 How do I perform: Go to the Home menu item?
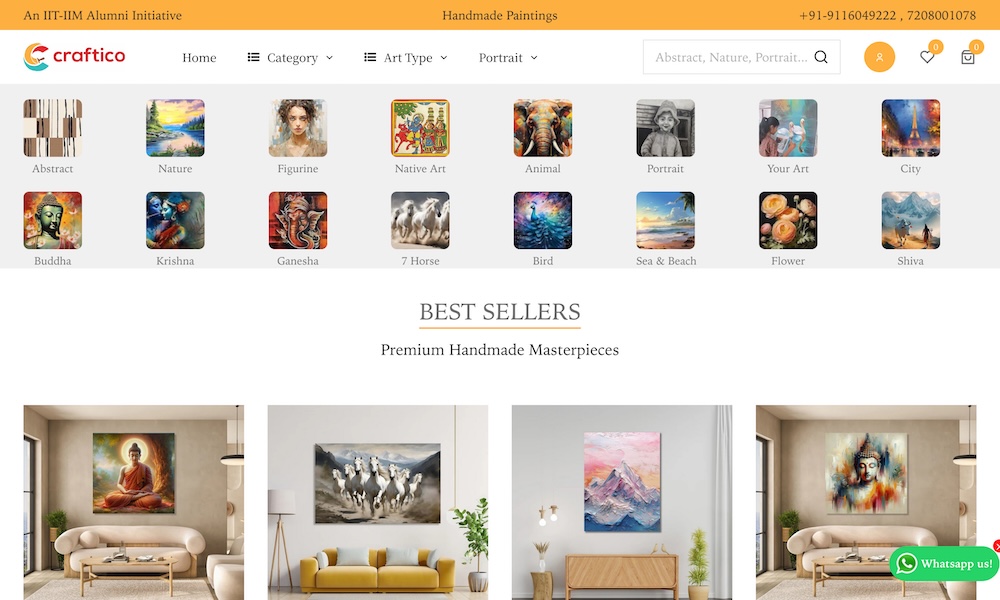pos(199,57)
